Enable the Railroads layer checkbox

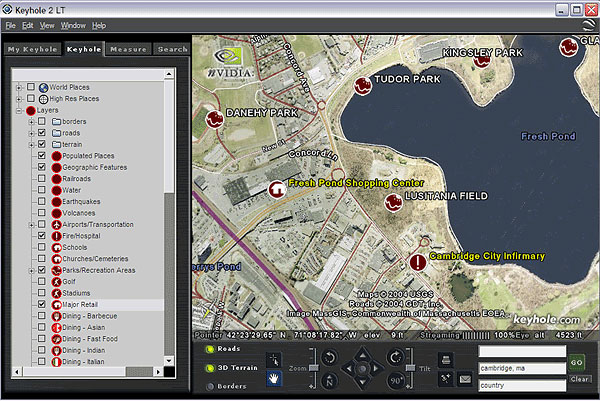point(41,179)
